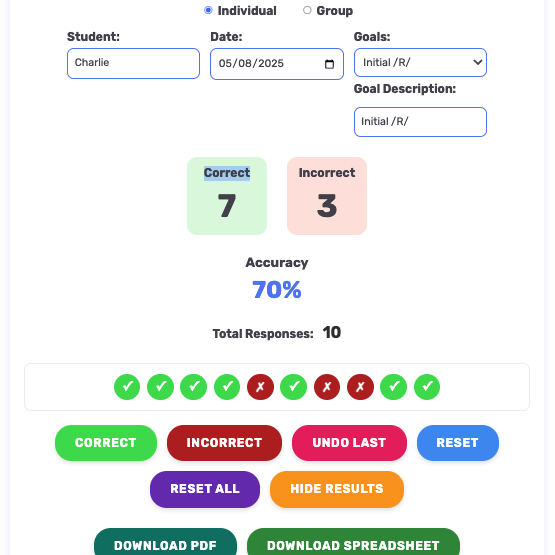The height and width of the screenshot is (555, 555).
Task: Click the Student name field with Charlie
Action: pos(133,63)
